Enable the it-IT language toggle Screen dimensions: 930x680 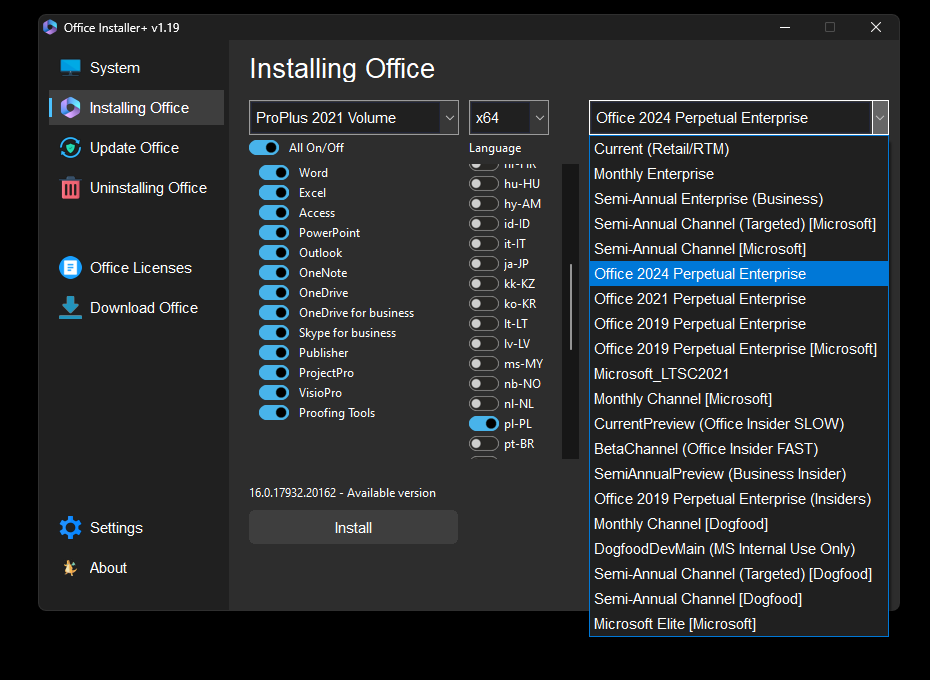tap(483, 244)
